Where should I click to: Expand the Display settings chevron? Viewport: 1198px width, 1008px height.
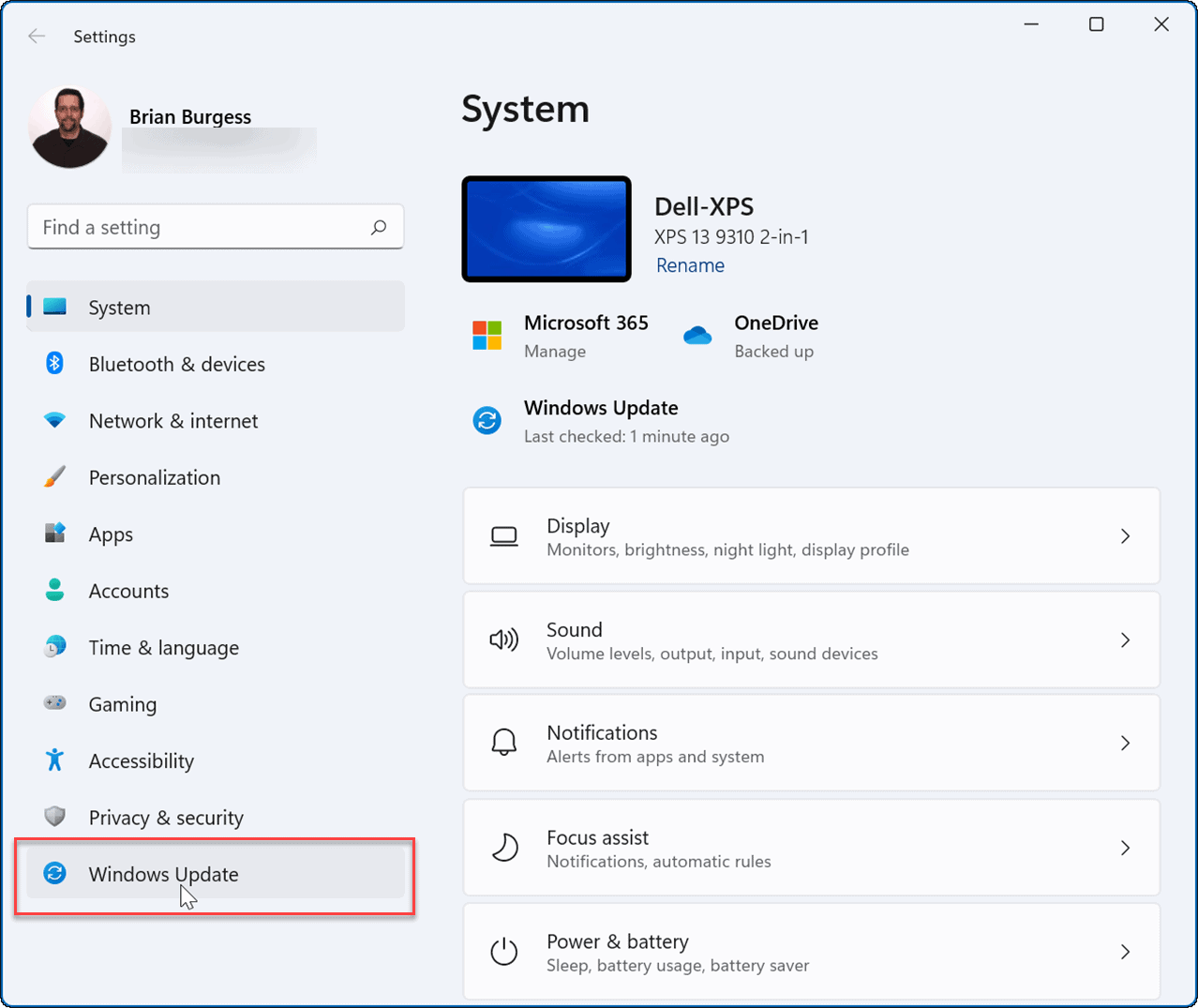pyautogui.click(x=1125, y=535)
